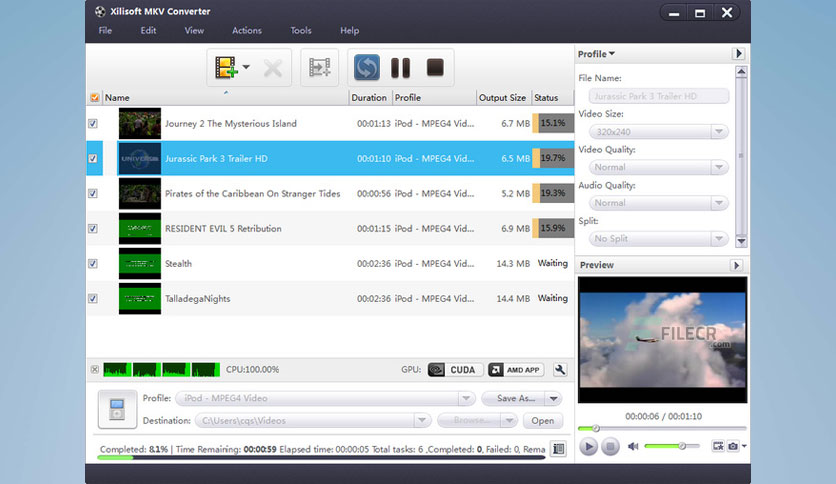This screenshot has width=836, height=484.
Task: Expand the Profile panel arrow button
Action: pos(738,53)
